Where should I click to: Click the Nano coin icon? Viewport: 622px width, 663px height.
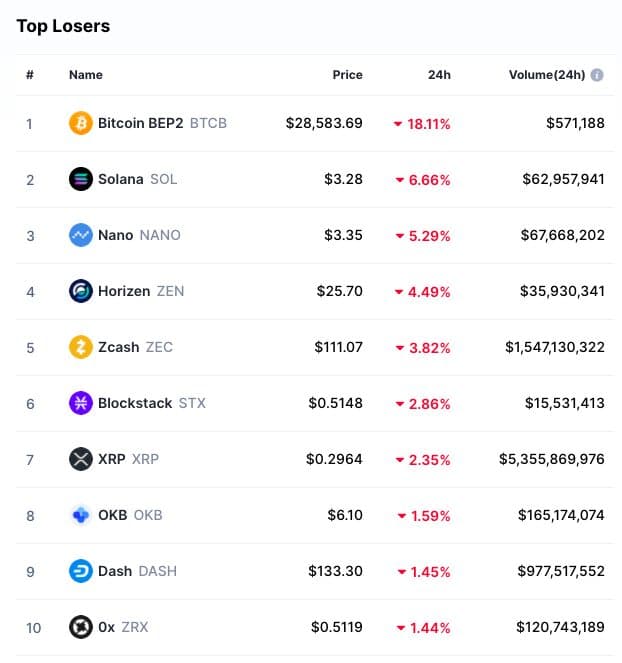pyautogui.click(x=81, y=236)
